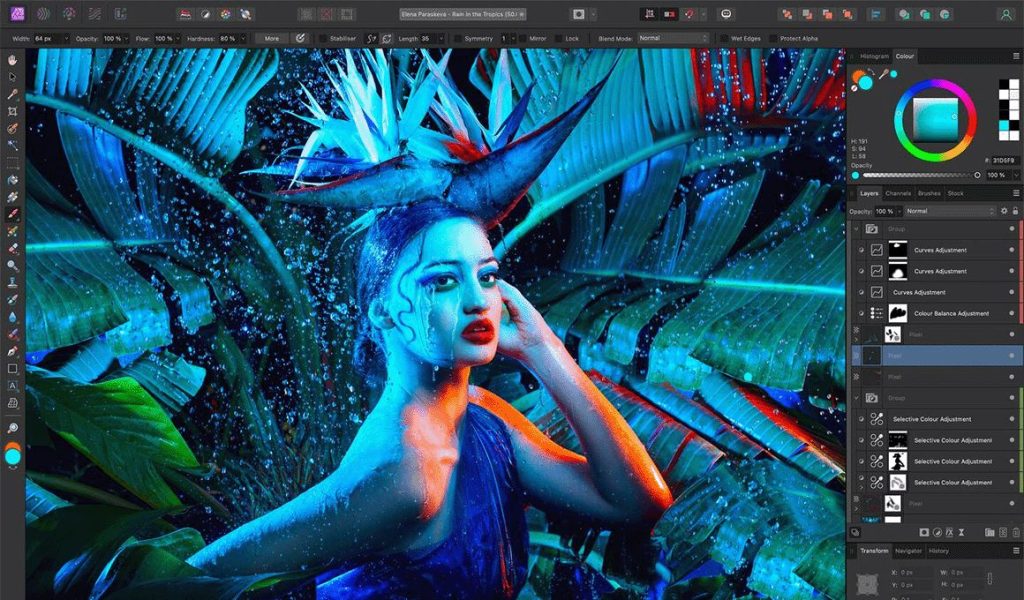Enable the Wet Edges checkbox
The width and height of the screenshot is (1024, 600).
click(724, 39)
